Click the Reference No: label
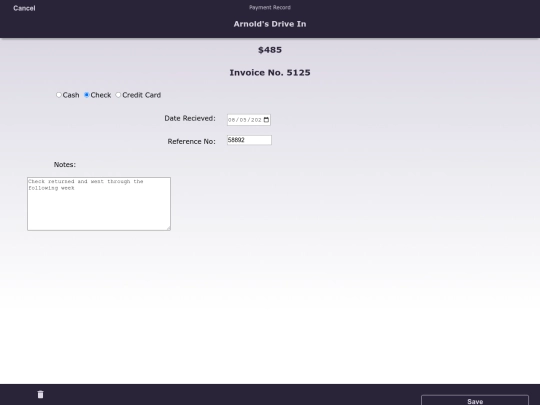This screenshot has height=405, width=540. tap(191, 142)
